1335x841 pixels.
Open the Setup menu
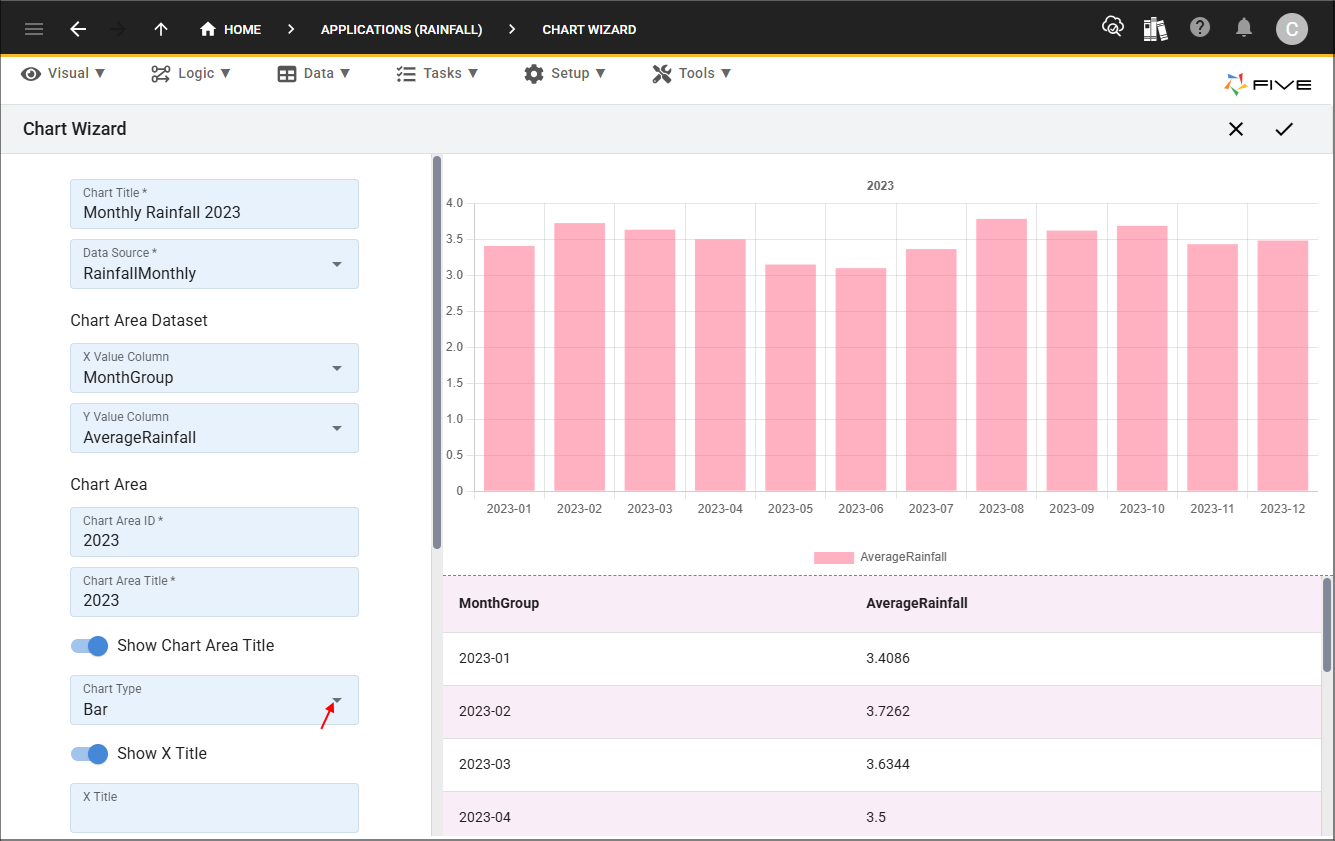(565, 73)
